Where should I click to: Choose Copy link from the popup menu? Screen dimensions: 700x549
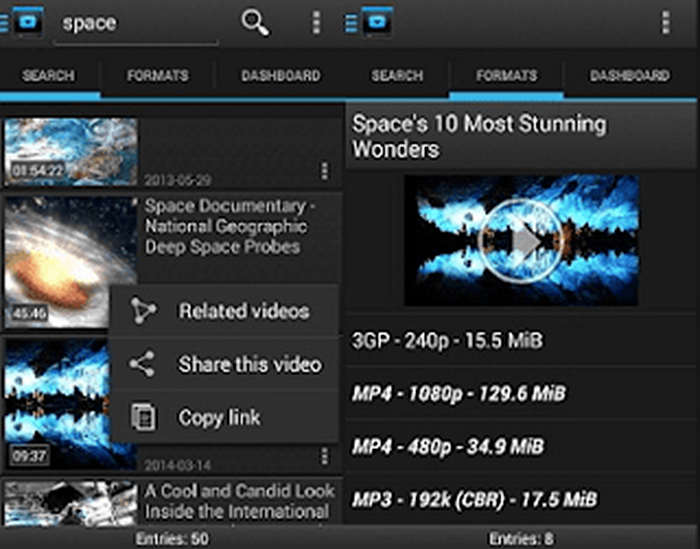[224, 417]
